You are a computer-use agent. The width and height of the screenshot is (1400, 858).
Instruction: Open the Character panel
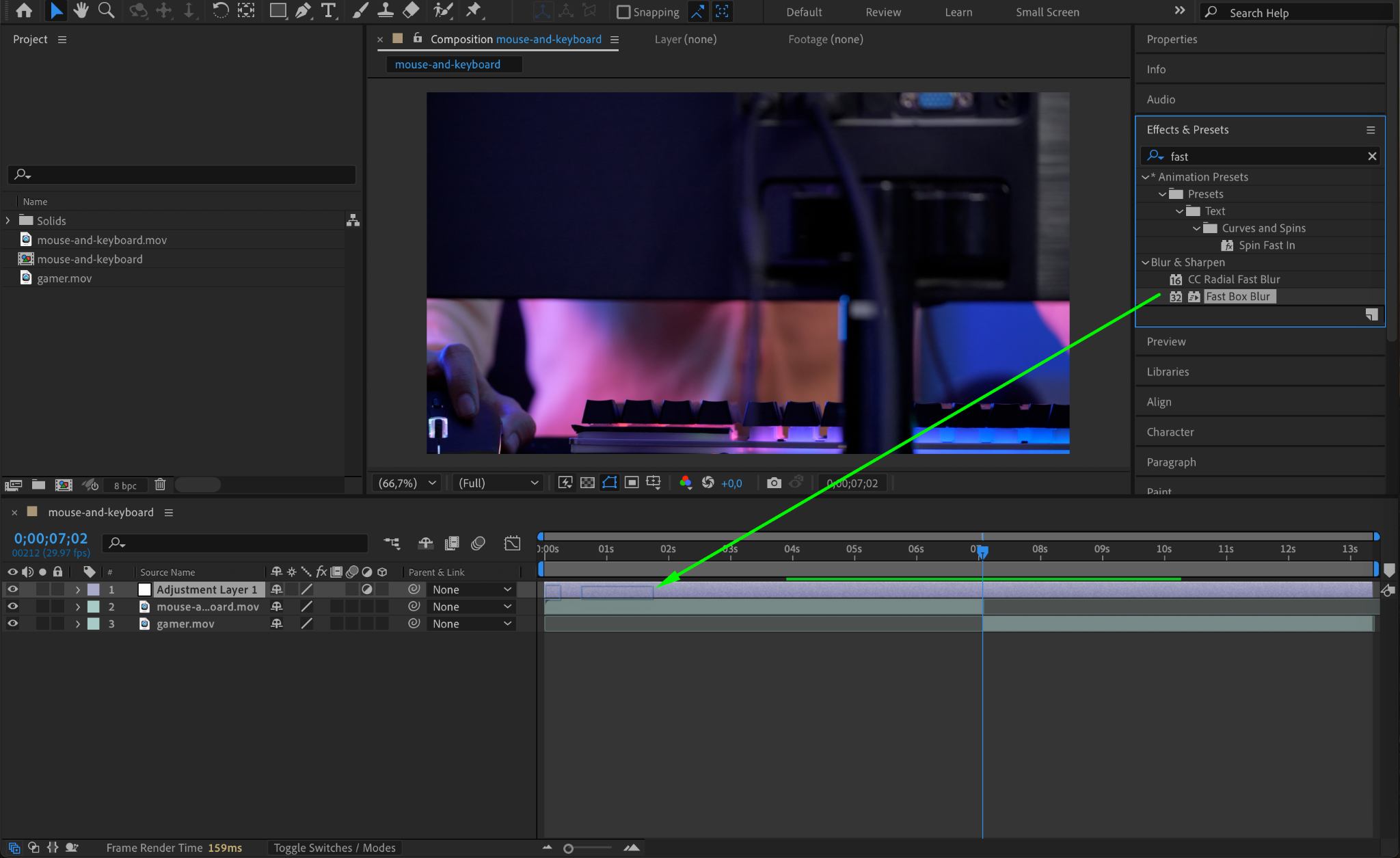pyautogui.click(x=1170, y=431)
